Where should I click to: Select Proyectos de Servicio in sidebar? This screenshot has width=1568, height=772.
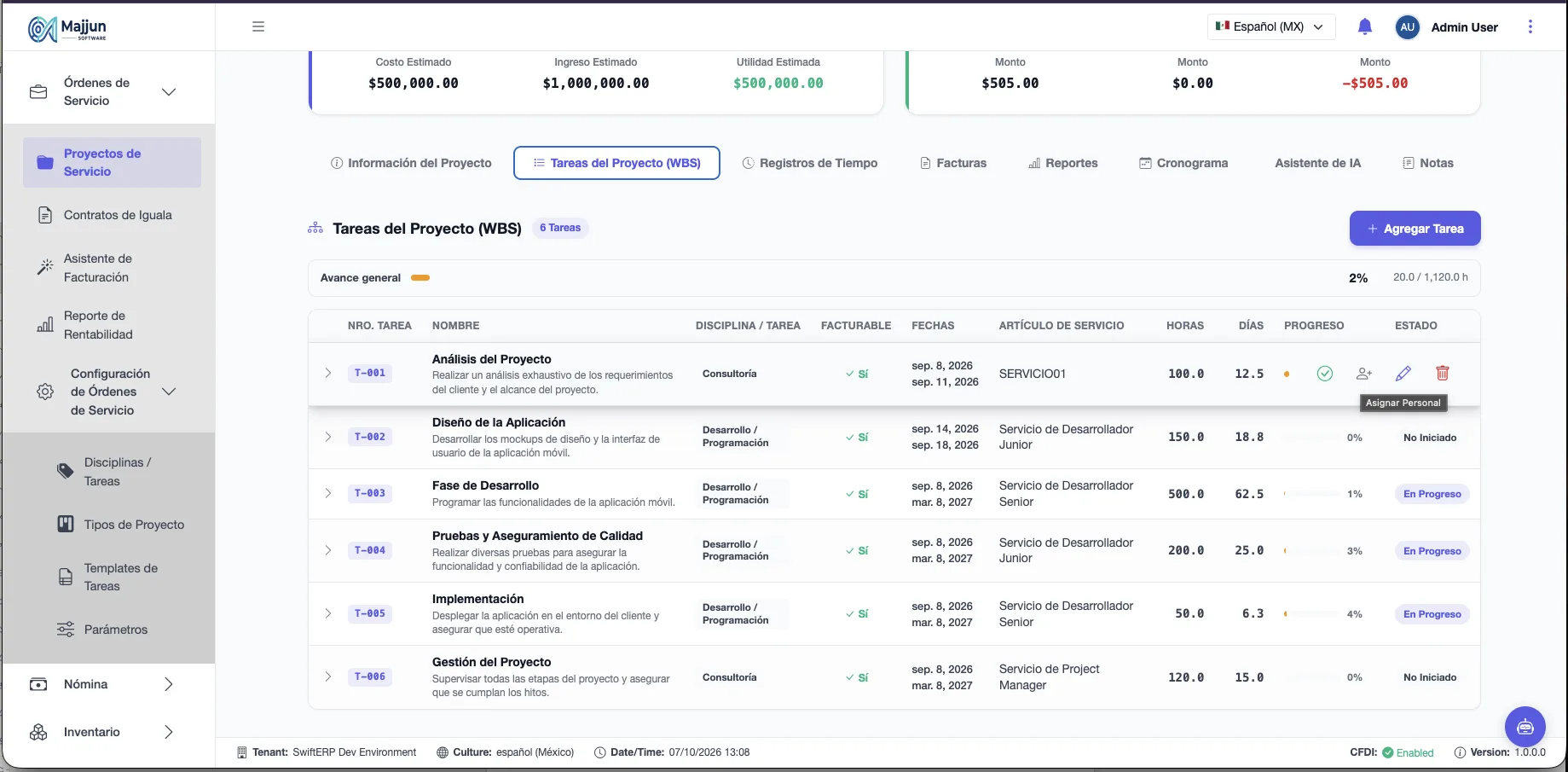click(112, 162)
